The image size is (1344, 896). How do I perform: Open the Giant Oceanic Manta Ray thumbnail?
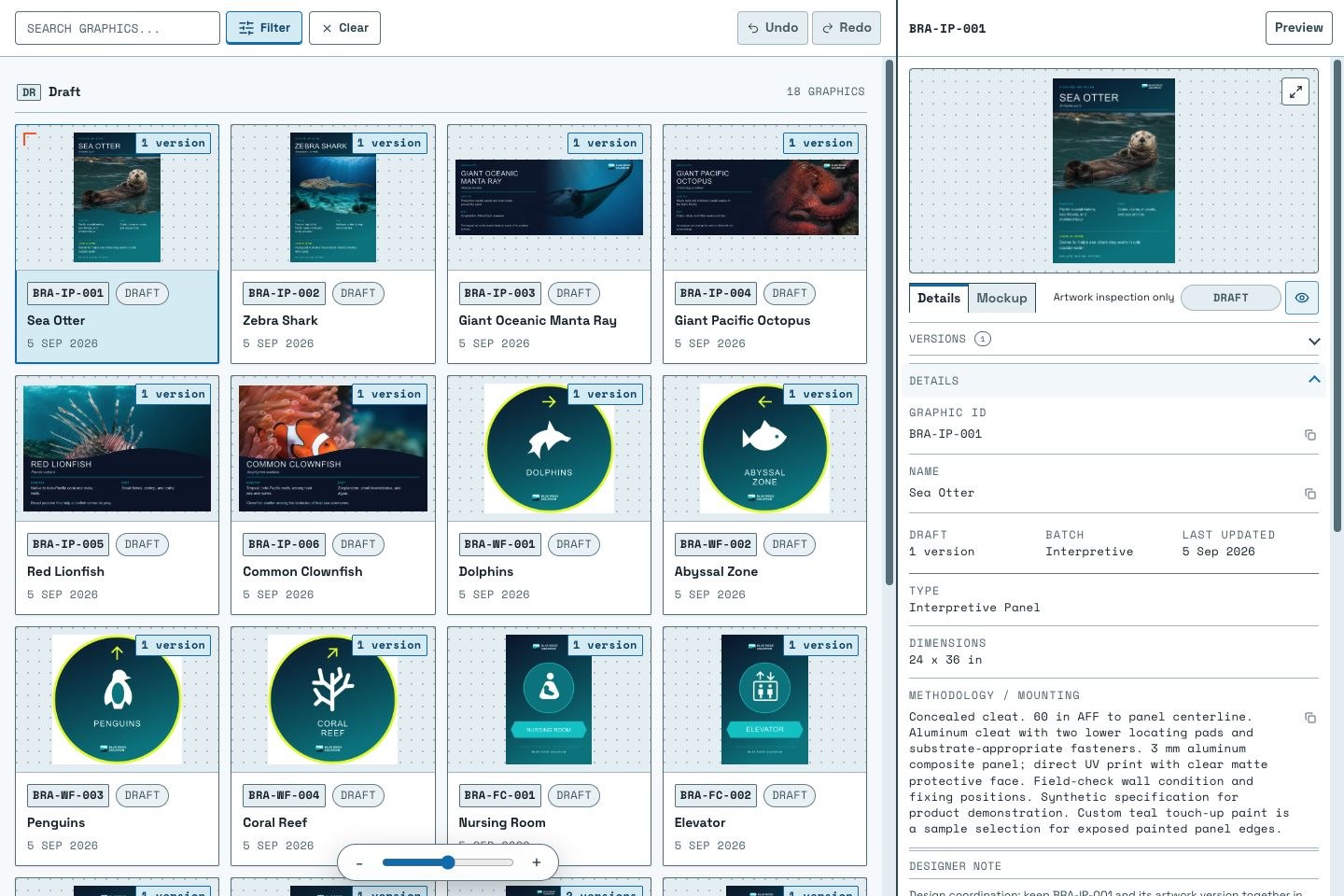549,197
